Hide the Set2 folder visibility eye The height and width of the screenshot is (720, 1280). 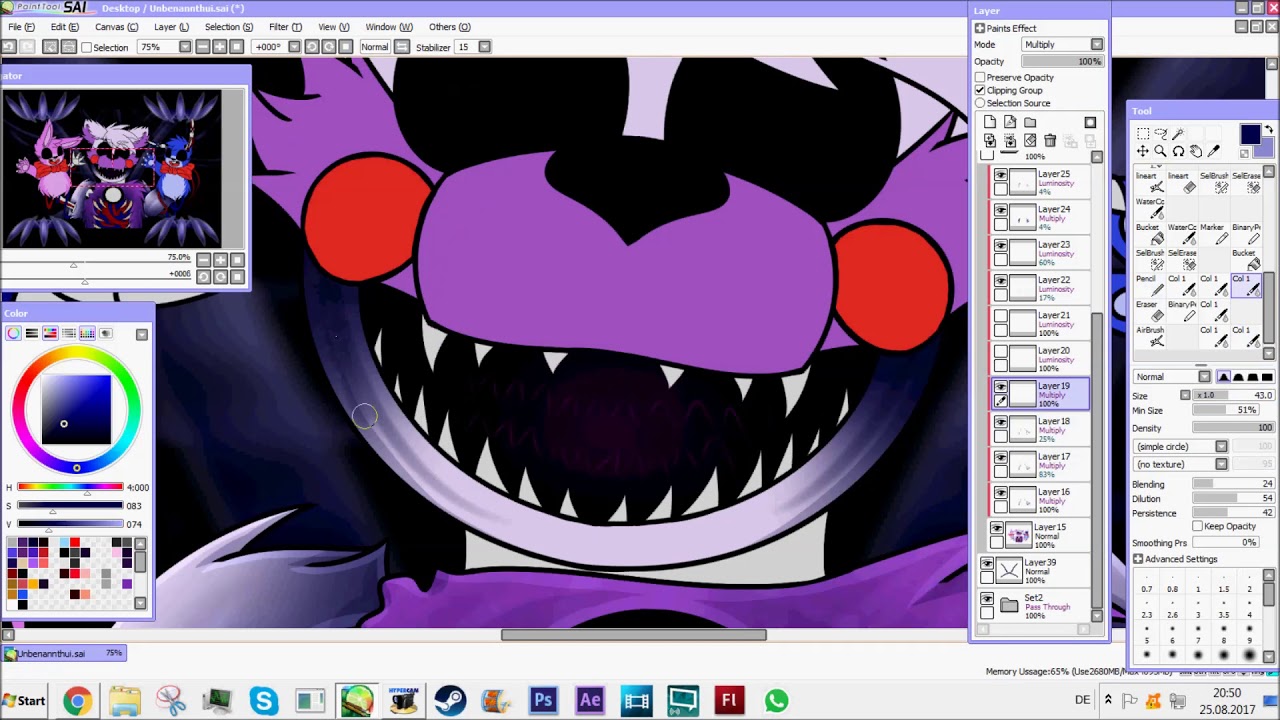tap(987, 598)
